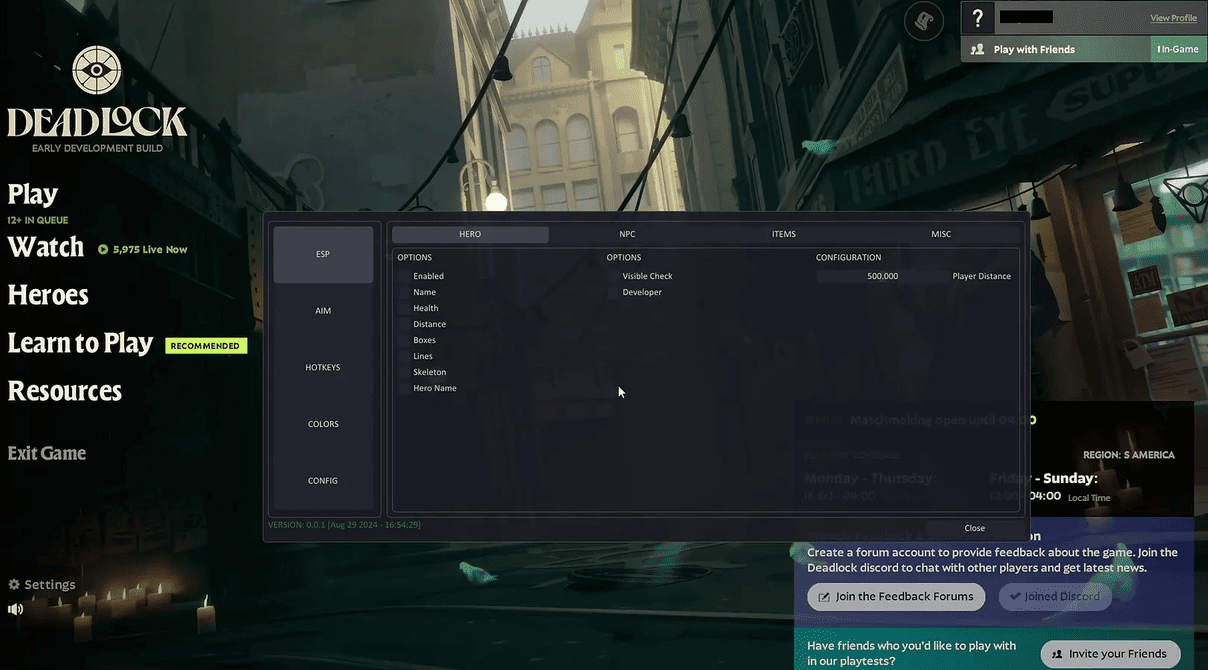Open the Resources menu item
1208x670 pixels.
(x=65, y=391)
